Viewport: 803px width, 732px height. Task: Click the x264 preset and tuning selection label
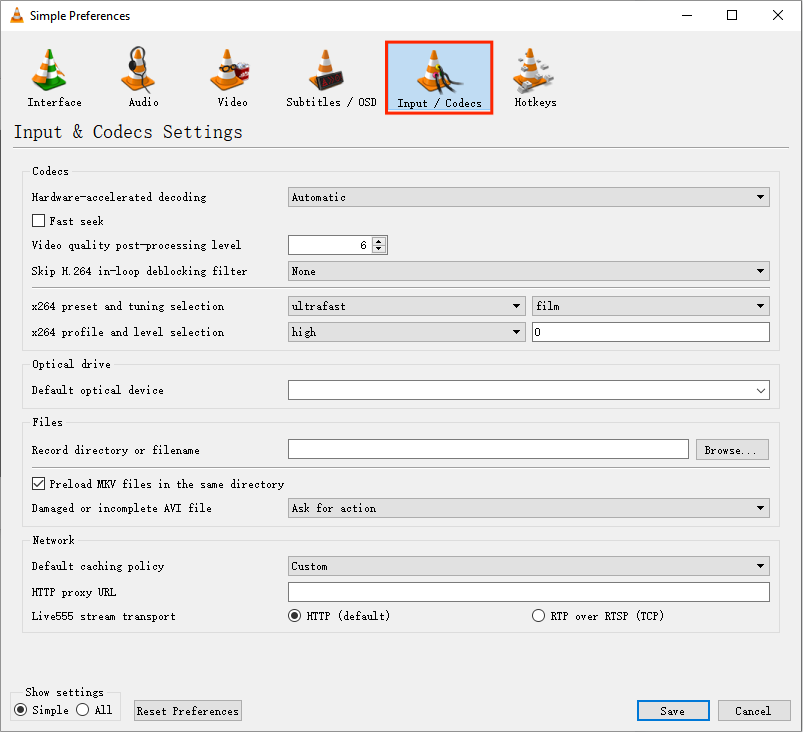128,306
